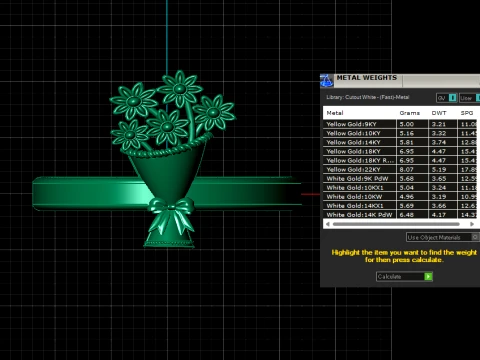Click the 6.48 grams value
Screen dimensions: 480x360
(x=407, y=215)
